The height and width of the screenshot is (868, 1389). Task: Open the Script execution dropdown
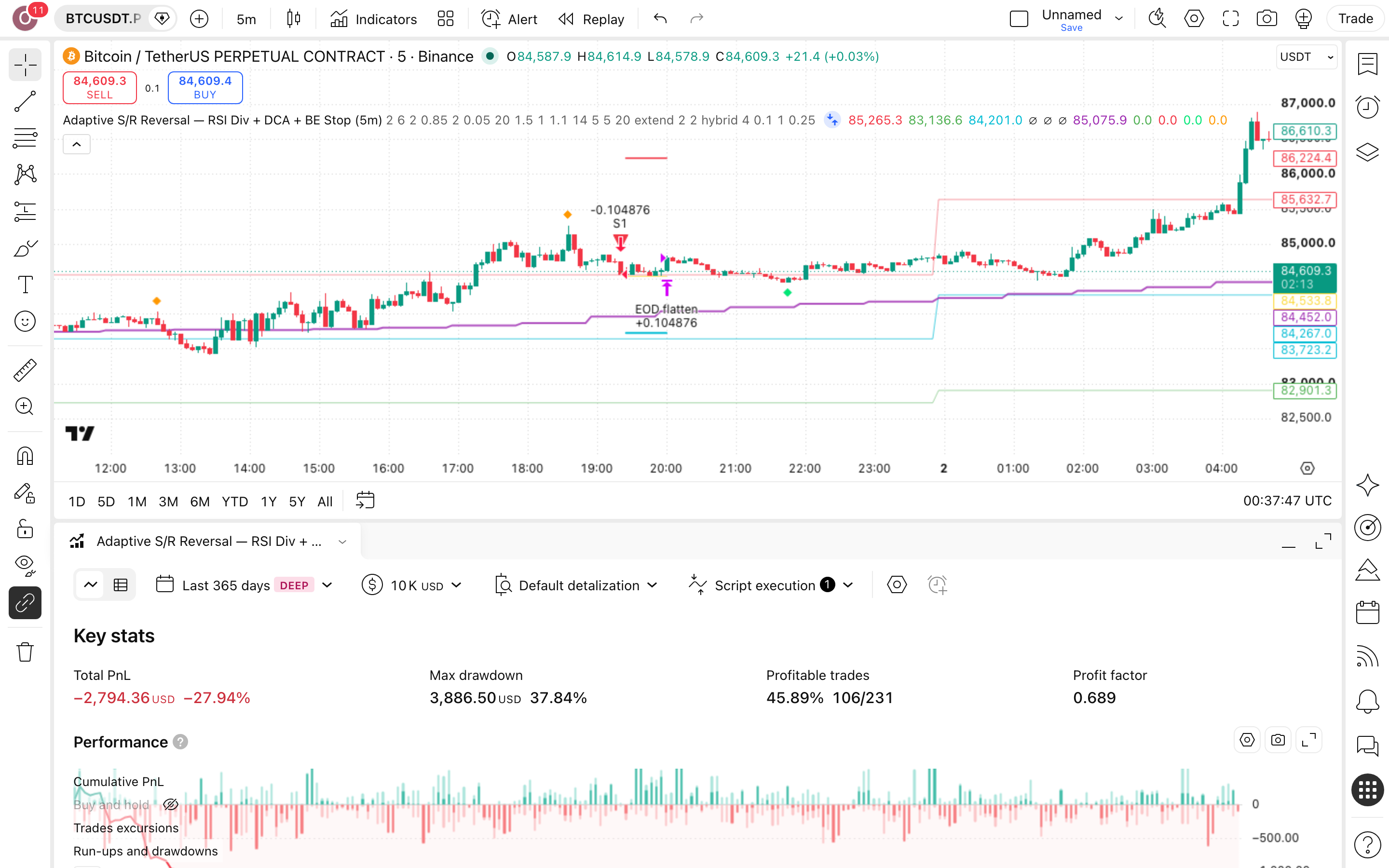point(771,585)
